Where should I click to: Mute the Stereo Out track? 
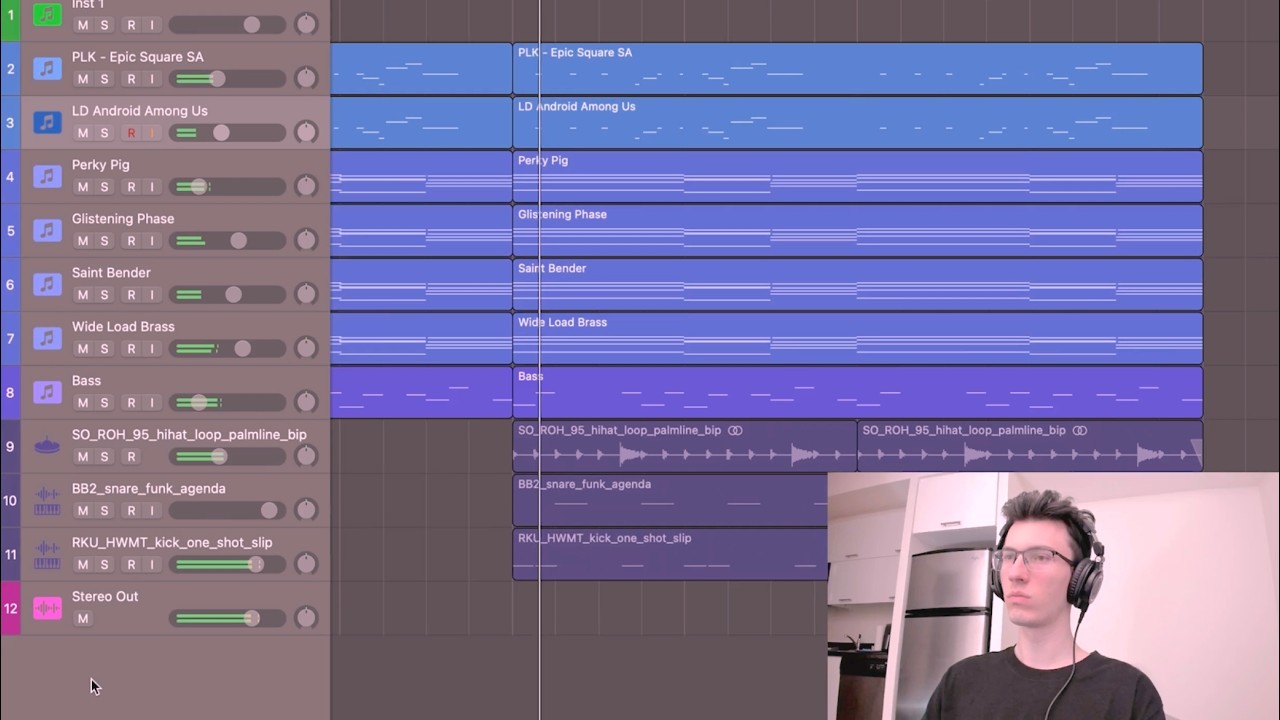coord(83,619)
